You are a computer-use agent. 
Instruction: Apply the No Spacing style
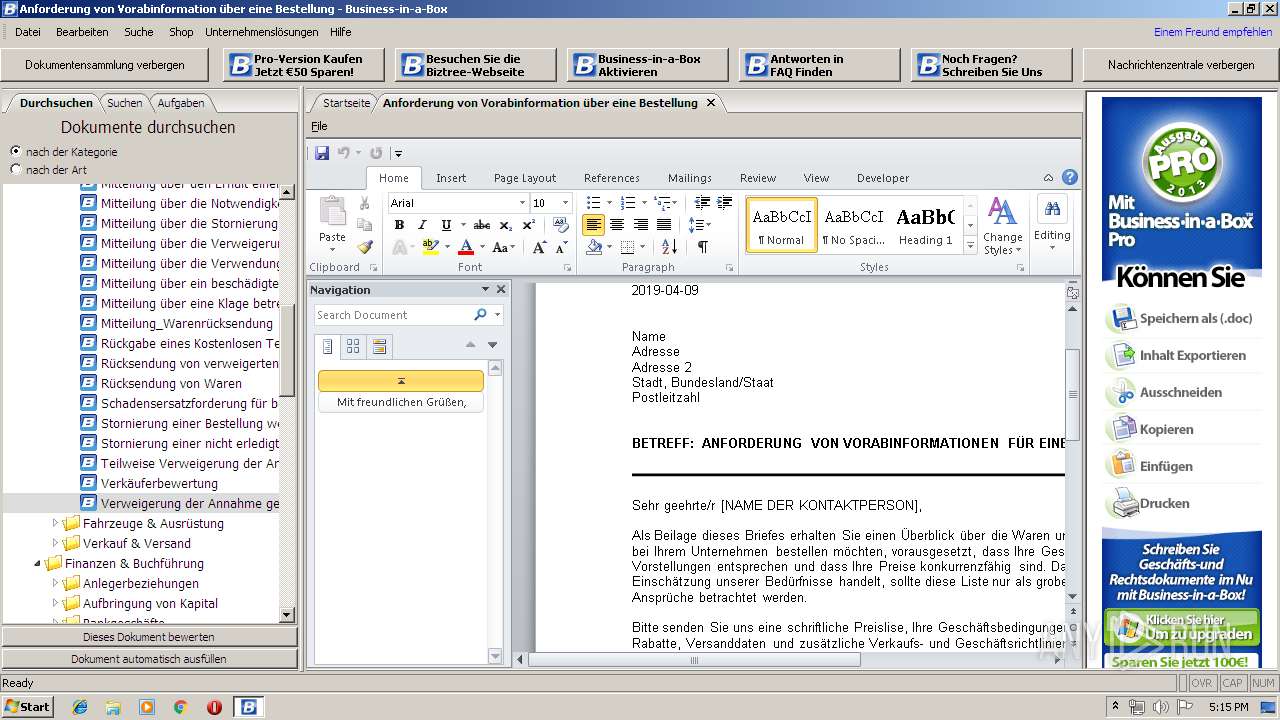pos(853,225)
